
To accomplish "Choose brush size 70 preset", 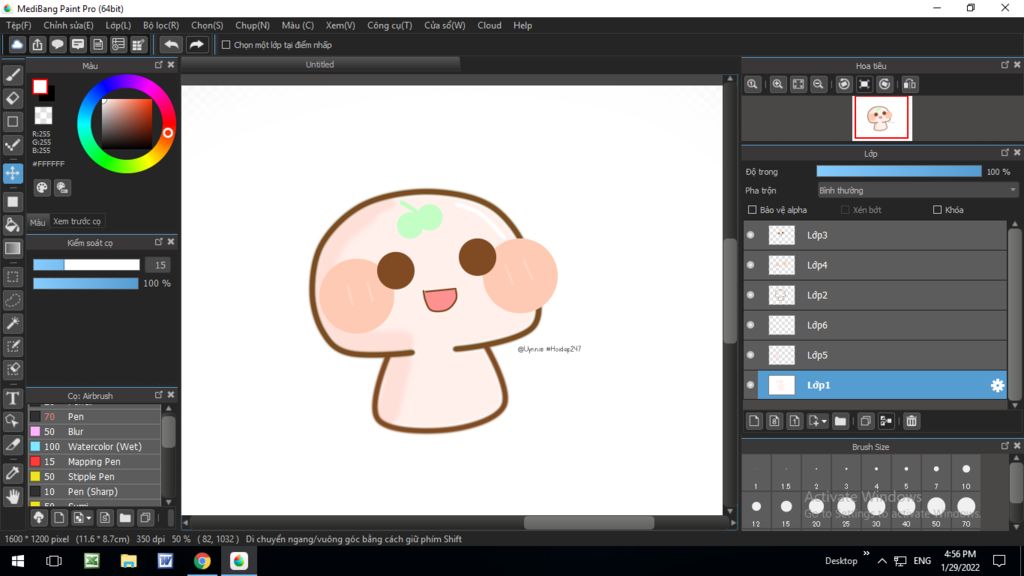I will (x=966, y=509).
